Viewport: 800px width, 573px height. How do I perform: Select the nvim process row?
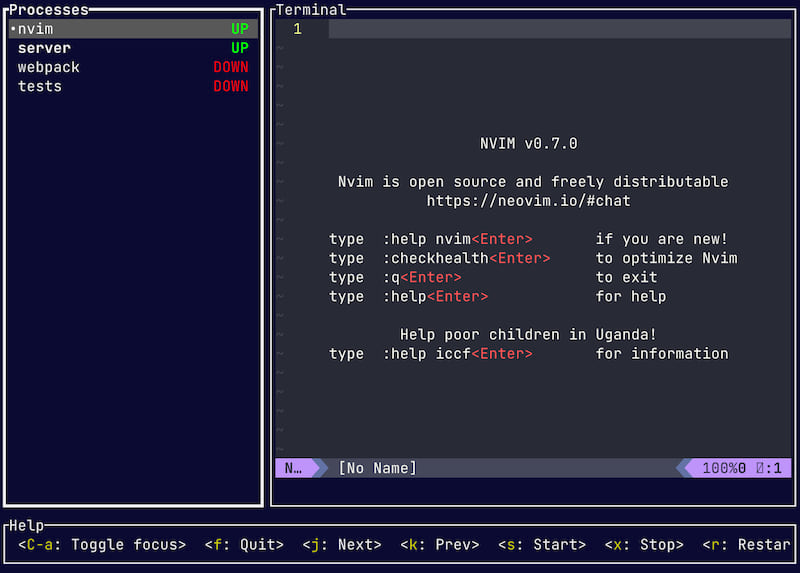tap(134, 29)
